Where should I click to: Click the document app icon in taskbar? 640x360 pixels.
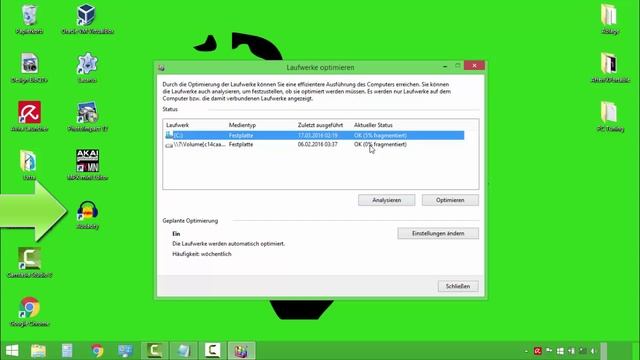point(67,351)
